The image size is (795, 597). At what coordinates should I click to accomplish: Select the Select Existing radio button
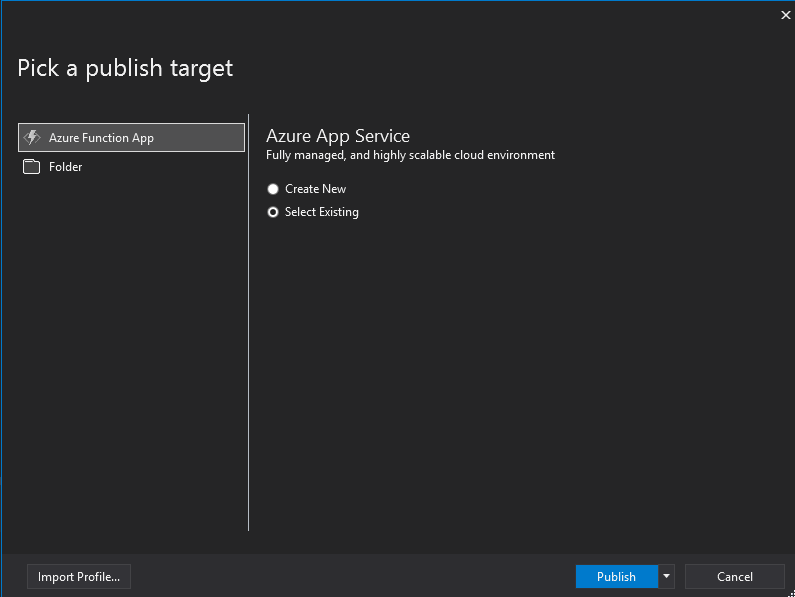273,212
